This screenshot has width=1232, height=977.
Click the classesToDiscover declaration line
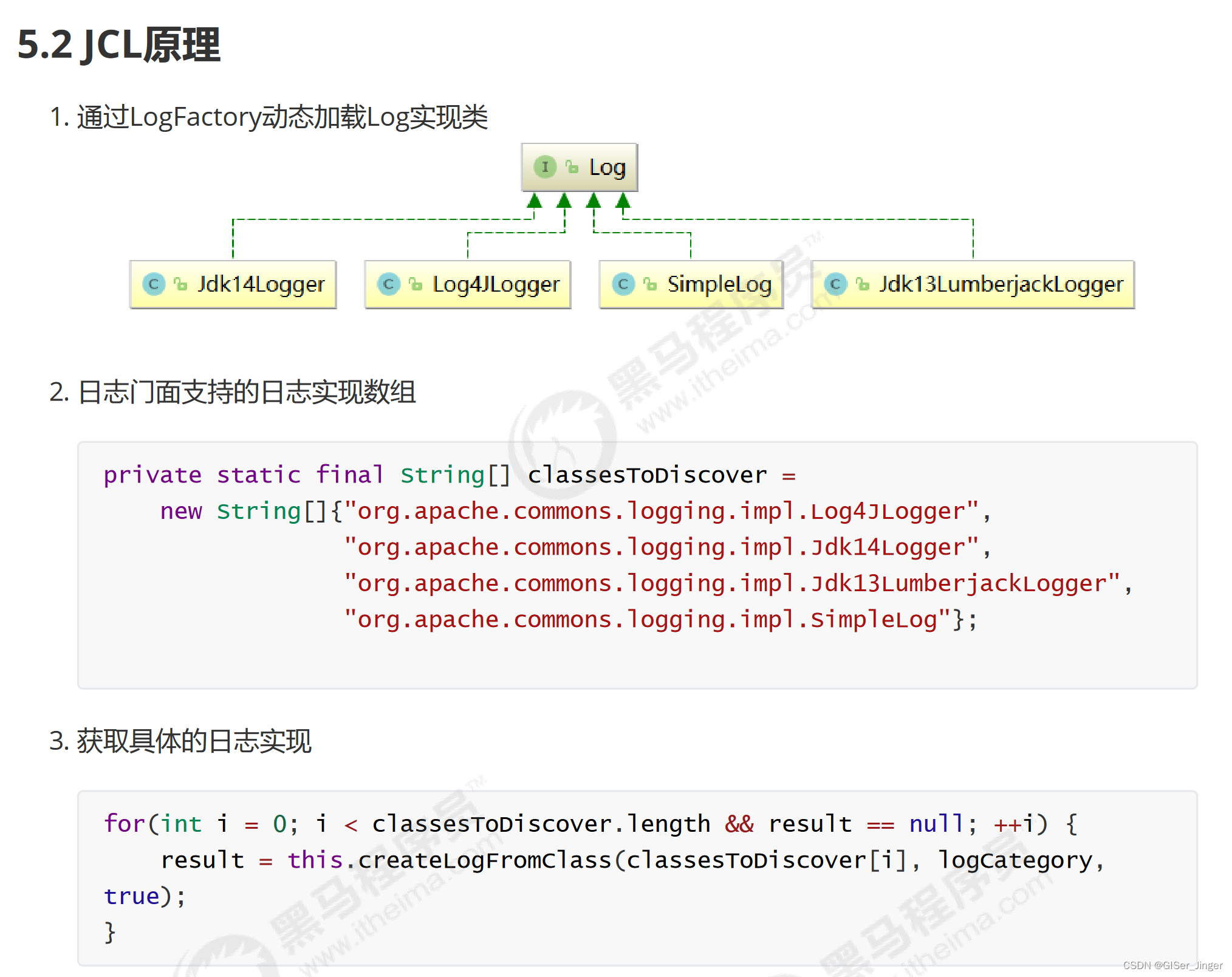click(x=450, y=475)
